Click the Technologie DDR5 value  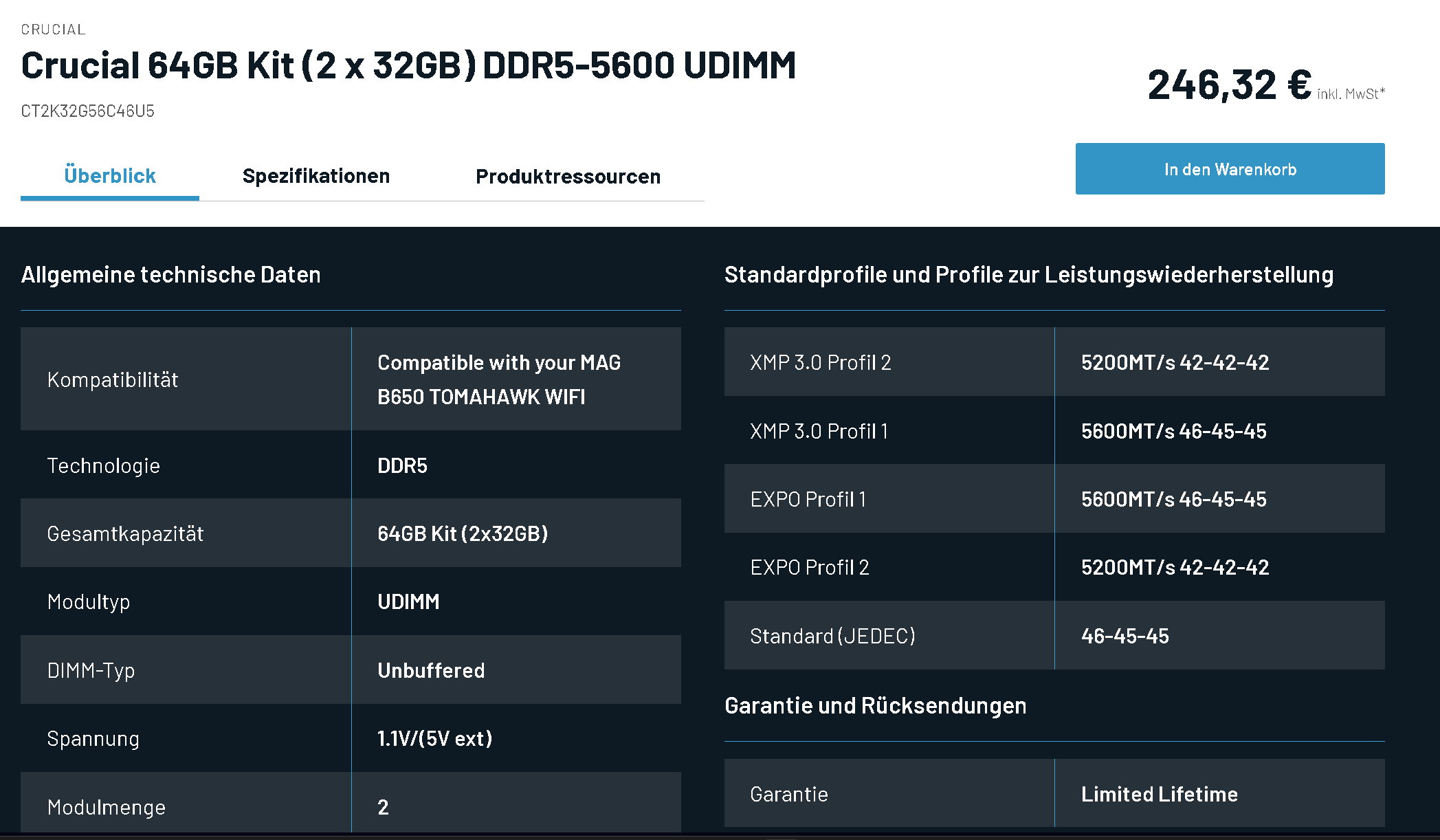coord(402,466)
